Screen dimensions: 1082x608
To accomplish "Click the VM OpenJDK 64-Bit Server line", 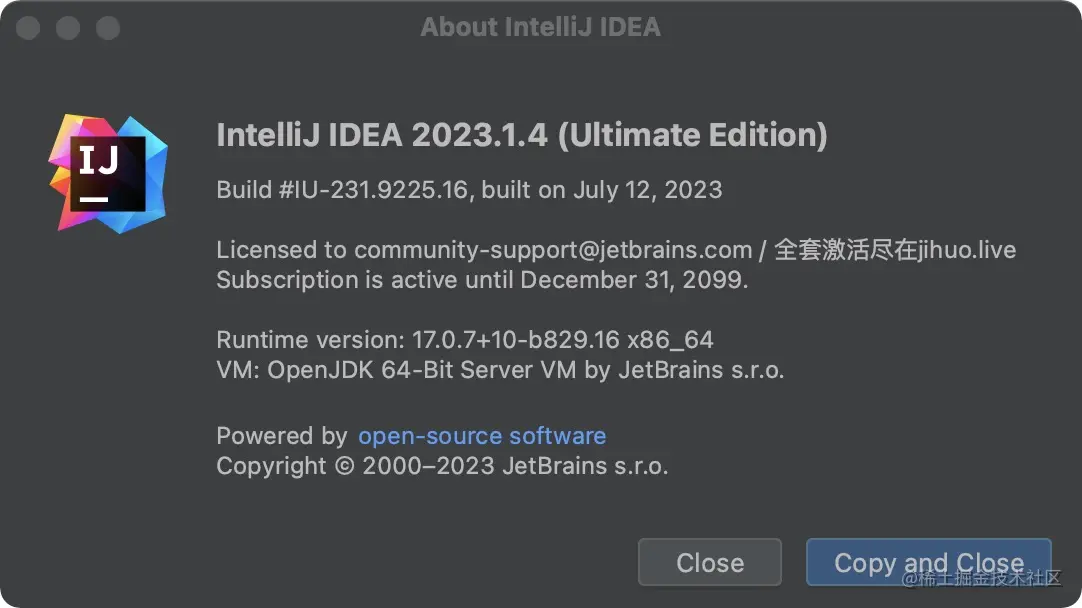I will 500,370.
